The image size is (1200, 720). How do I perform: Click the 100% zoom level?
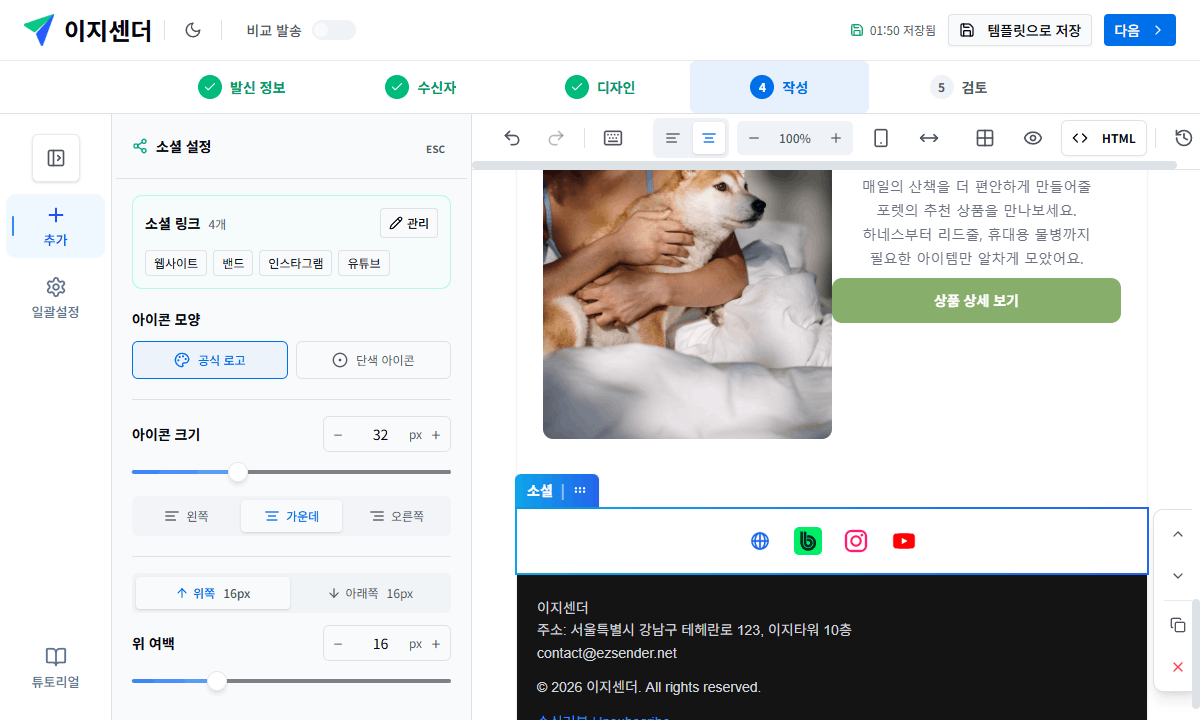[x=795, y=138]
